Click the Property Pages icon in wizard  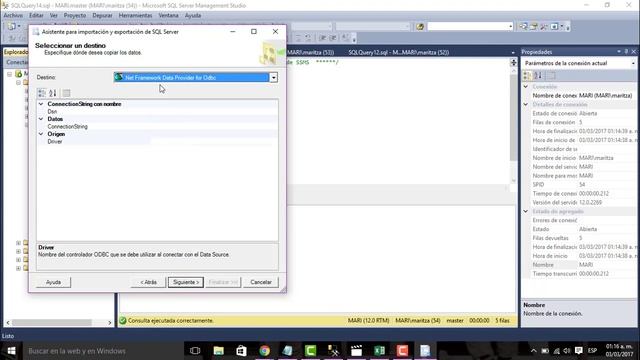click(x=67, y=93)
